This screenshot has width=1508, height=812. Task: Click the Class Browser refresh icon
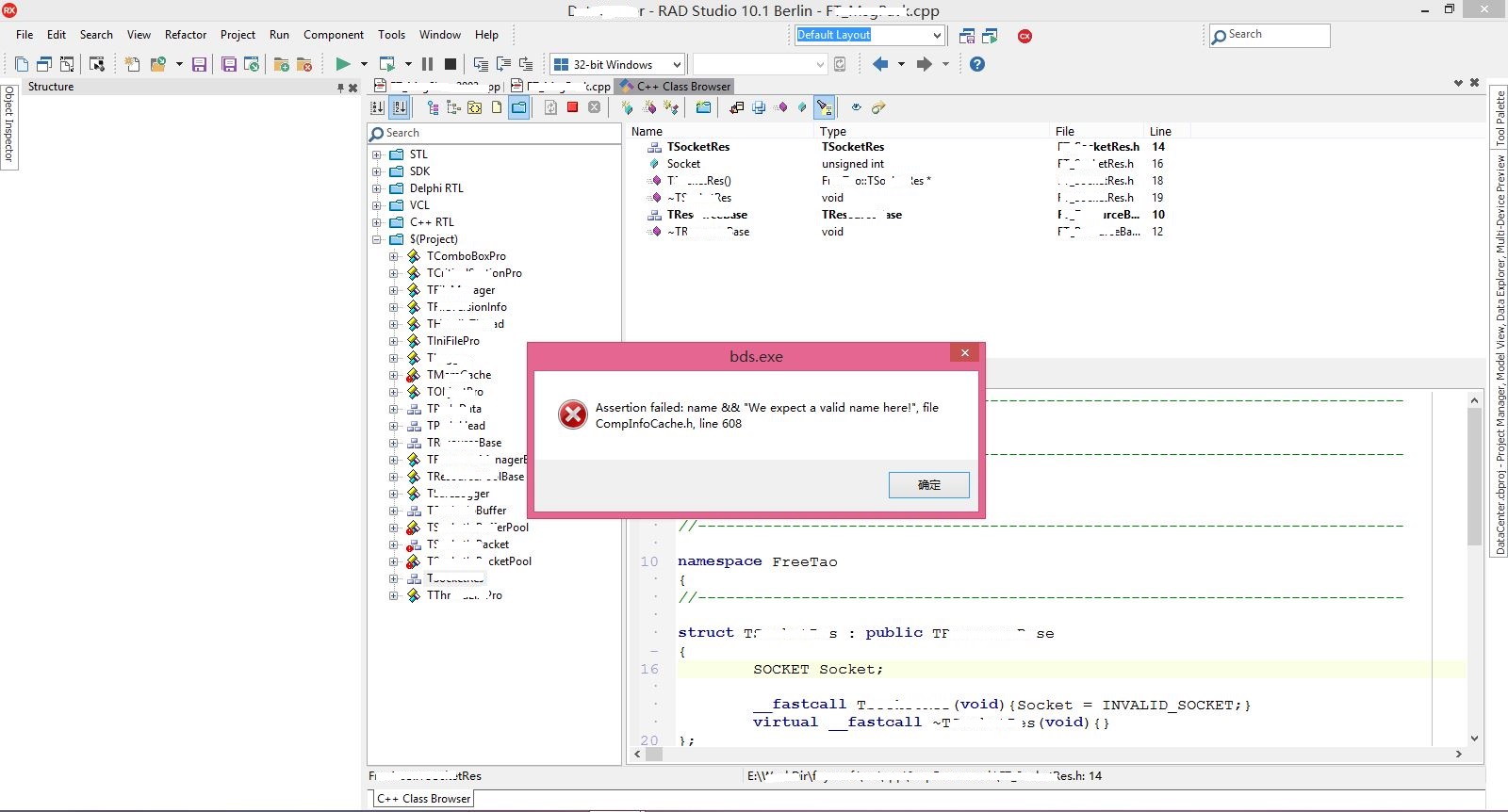550,107
